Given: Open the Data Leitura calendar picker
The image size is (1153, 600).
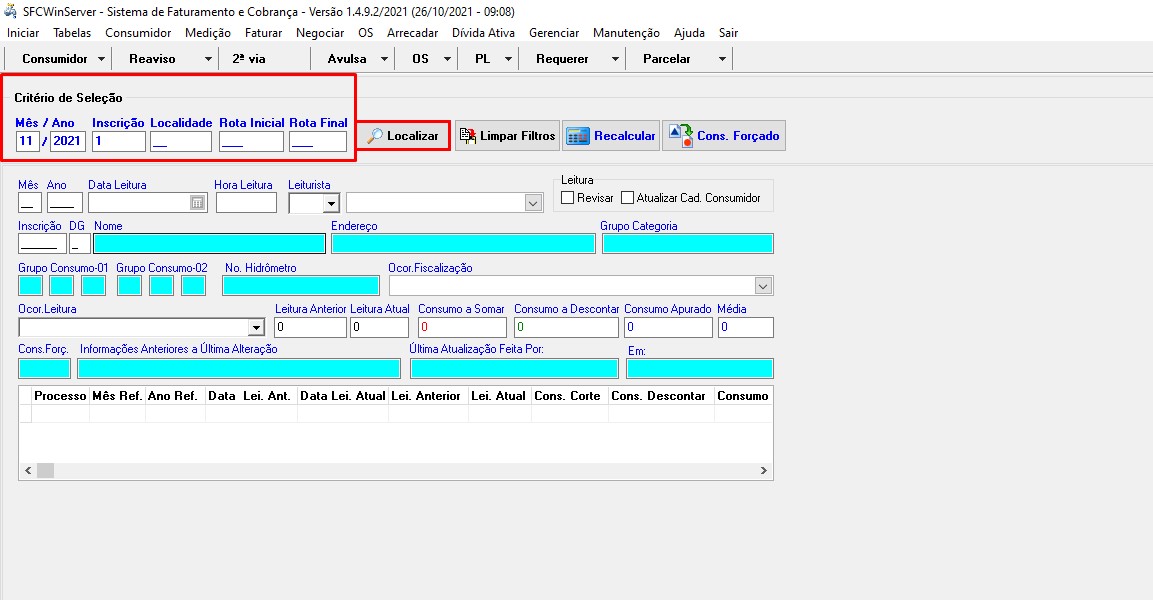Looking at the screenshot, I should (197, 203).
